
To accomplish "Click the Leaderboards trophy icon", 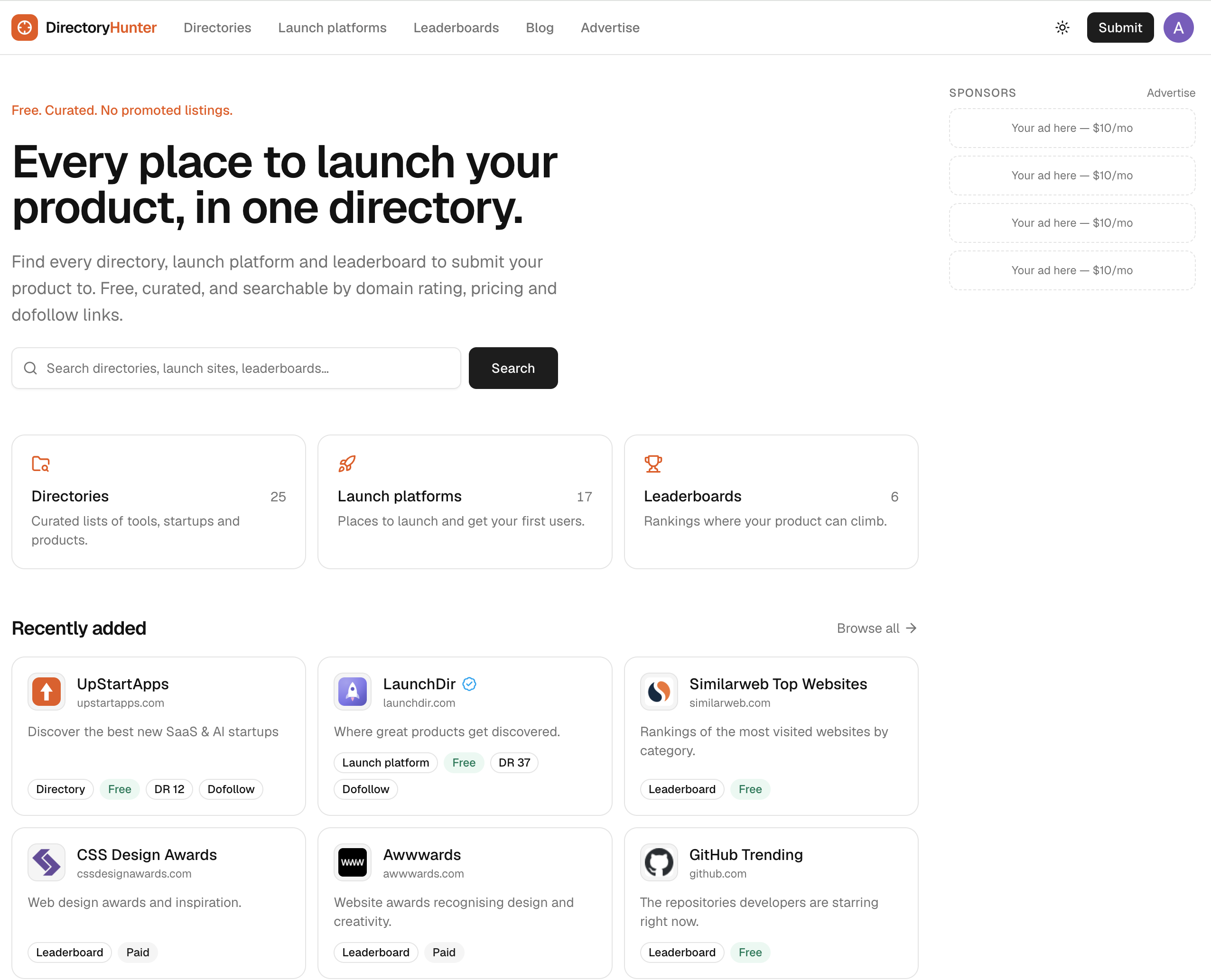I will (653, 463).
